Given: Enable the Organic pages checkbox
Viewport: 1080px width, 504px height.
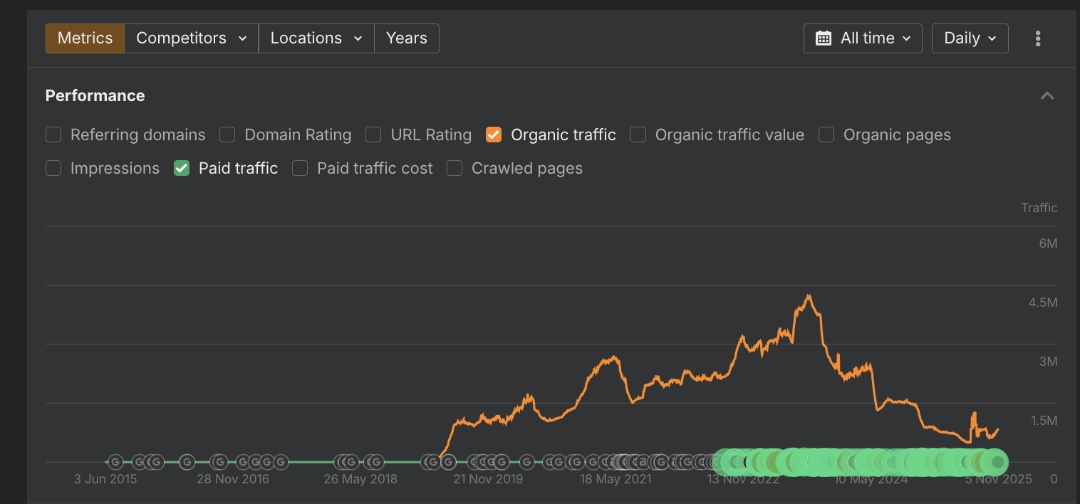Looking at the screenshot, I should (827, 135).
